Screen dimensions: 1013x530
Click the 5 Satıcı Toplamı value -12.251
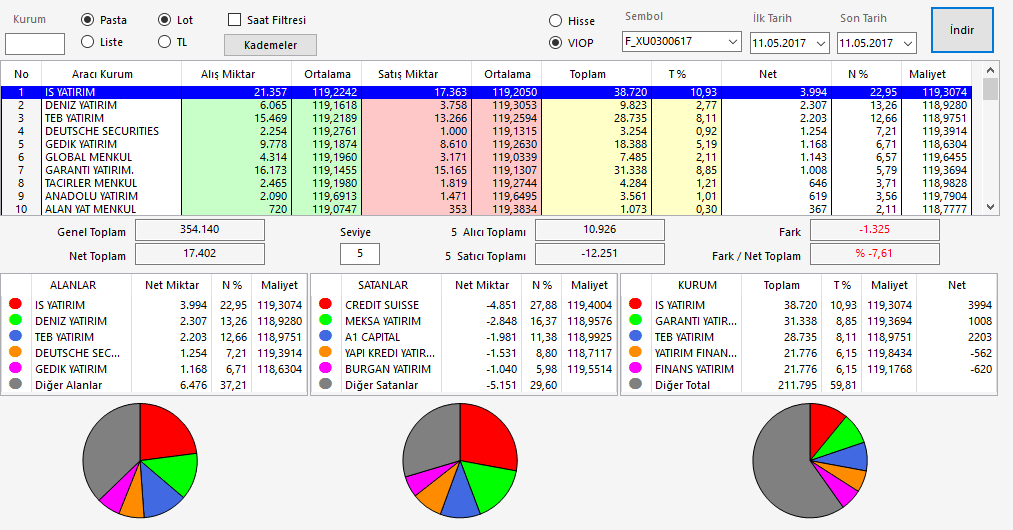click(x=600, y=253)
